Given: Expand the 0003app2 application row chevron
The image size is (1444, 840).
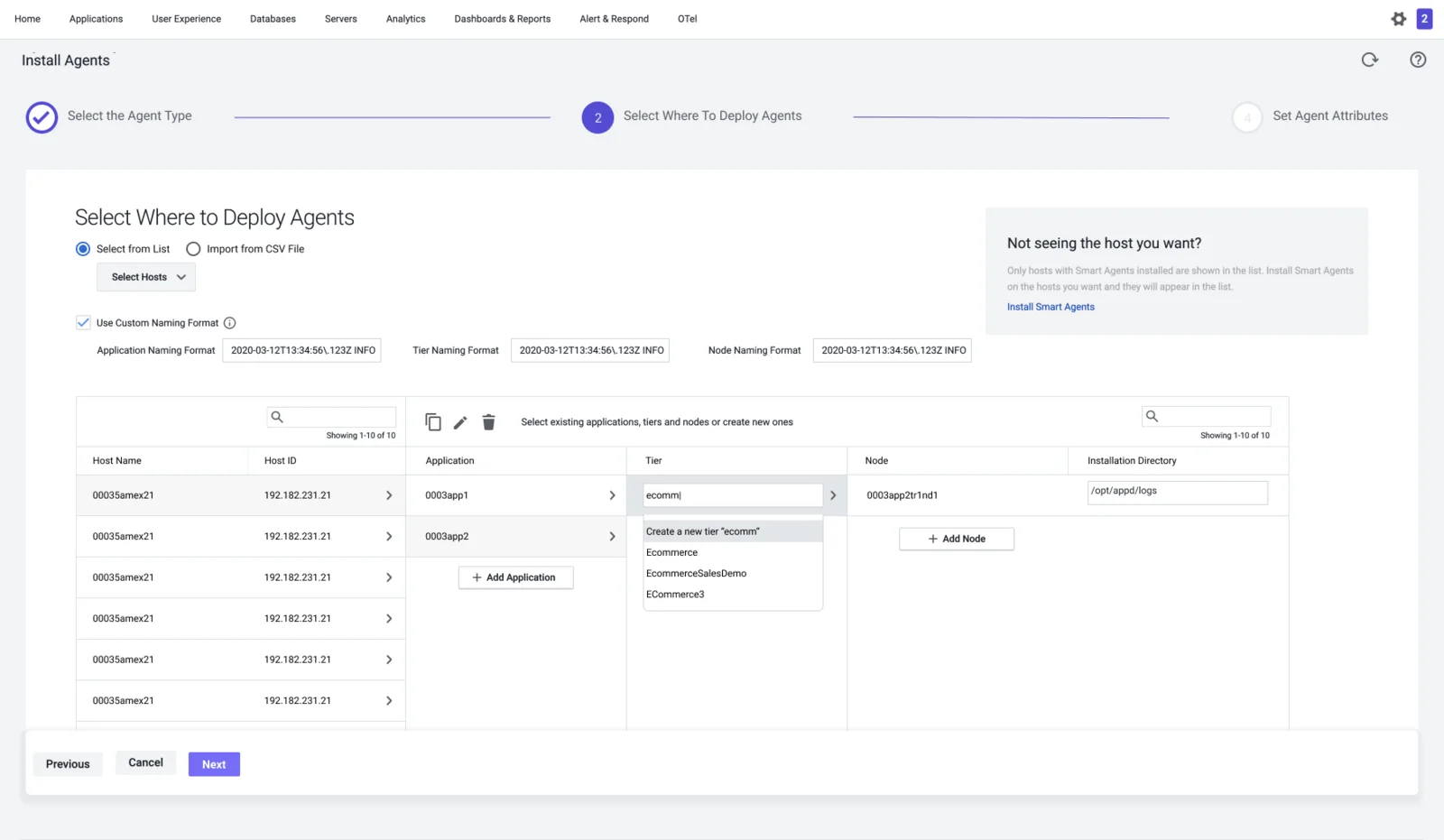Looking at the screenshot, I should tap(612, 536).
